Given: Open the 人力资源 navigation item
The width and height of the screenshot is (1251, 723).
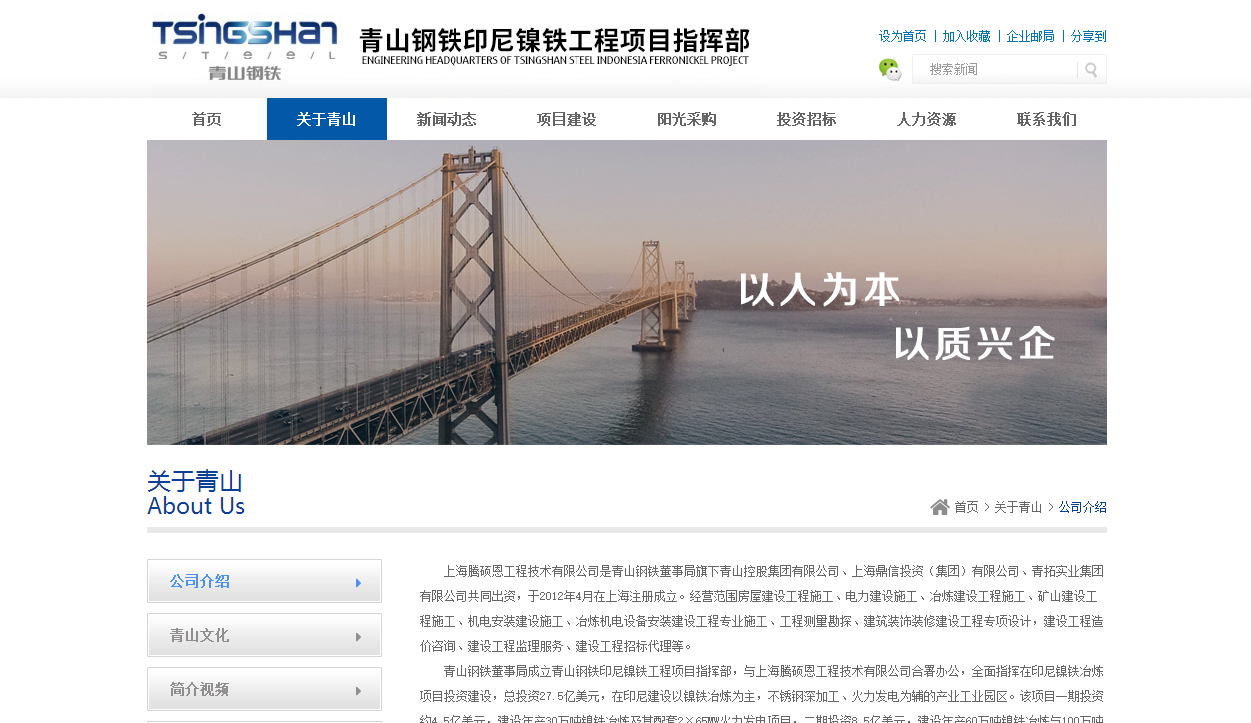Looking at the screenshot, I should click(927, 119).
